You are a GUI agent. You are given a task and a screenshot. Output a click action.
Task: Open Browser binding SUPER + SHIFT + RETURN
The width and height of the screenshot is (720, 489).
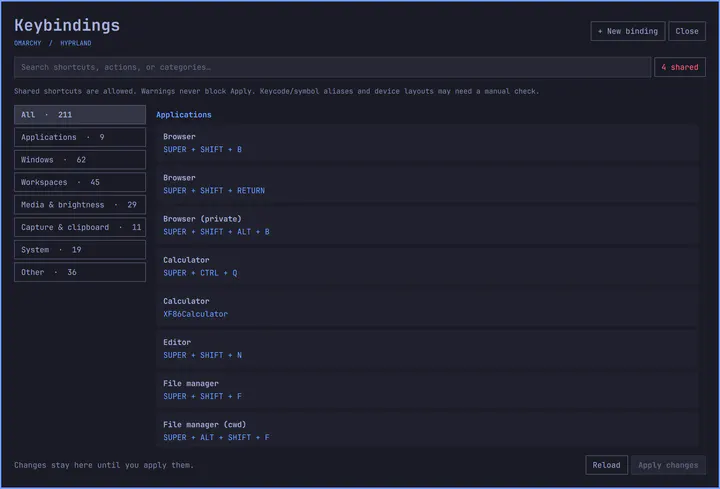coord(427,184)
